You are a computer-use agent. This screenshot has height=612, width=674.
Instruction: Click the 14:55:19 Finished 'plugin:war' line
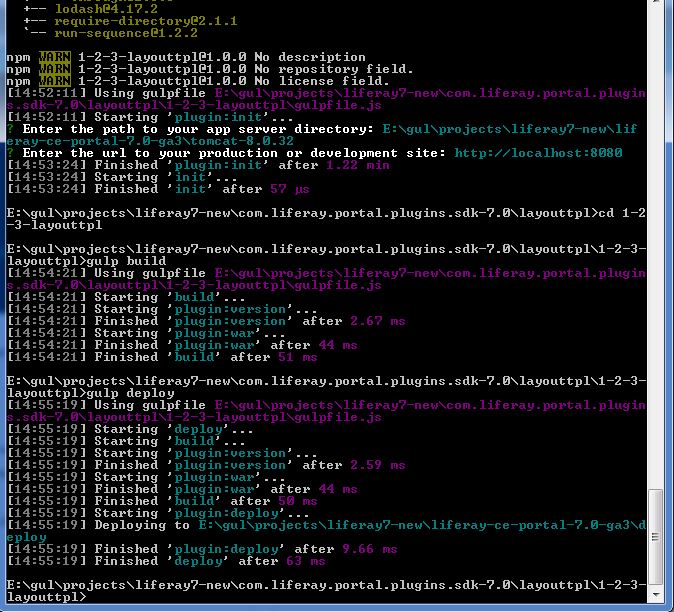point(182,489)
